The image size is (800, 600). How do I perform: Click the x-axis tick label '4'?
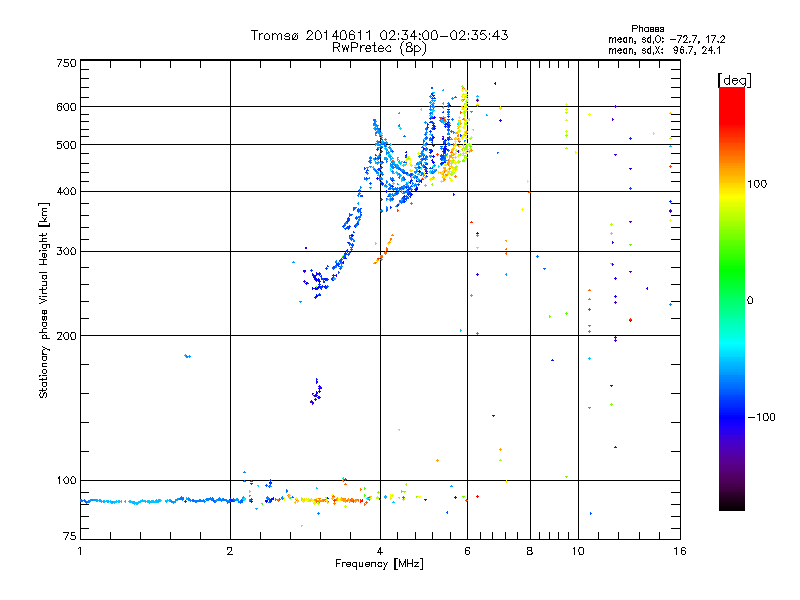[x=380, y=551]
